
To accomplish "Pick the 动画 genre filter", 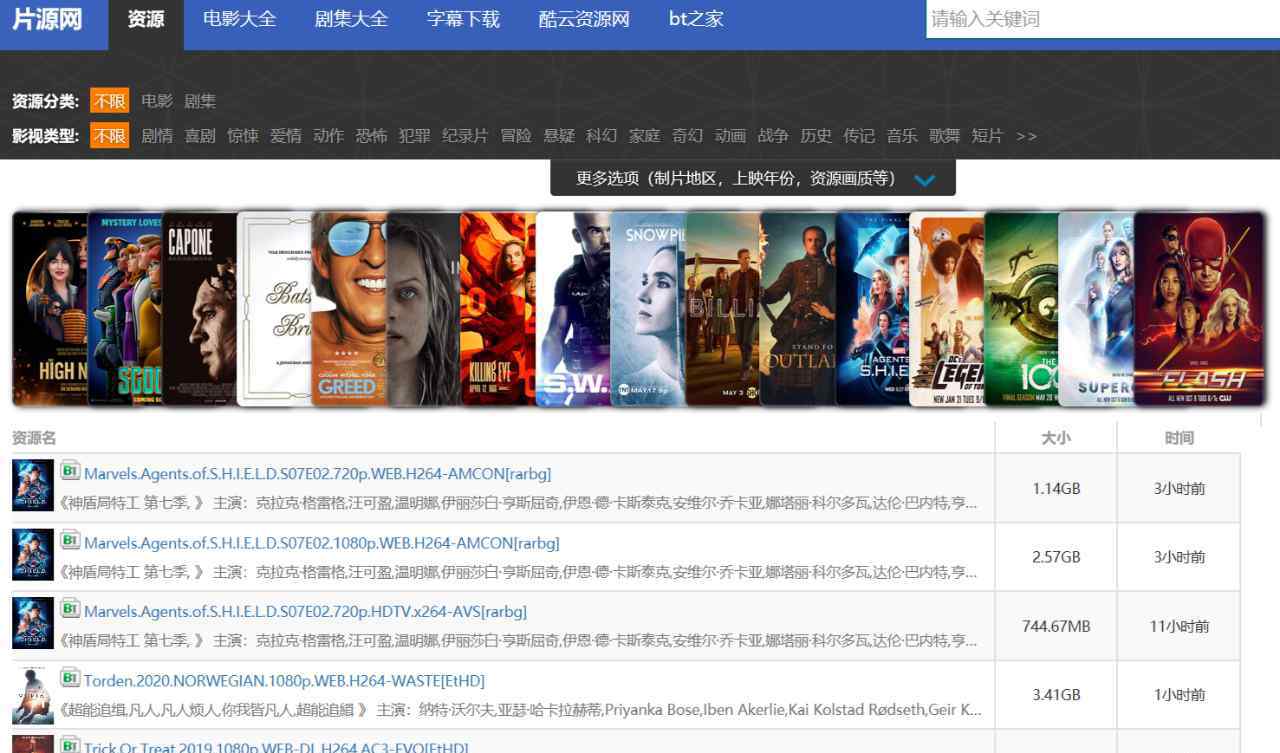I will [731, 135].
